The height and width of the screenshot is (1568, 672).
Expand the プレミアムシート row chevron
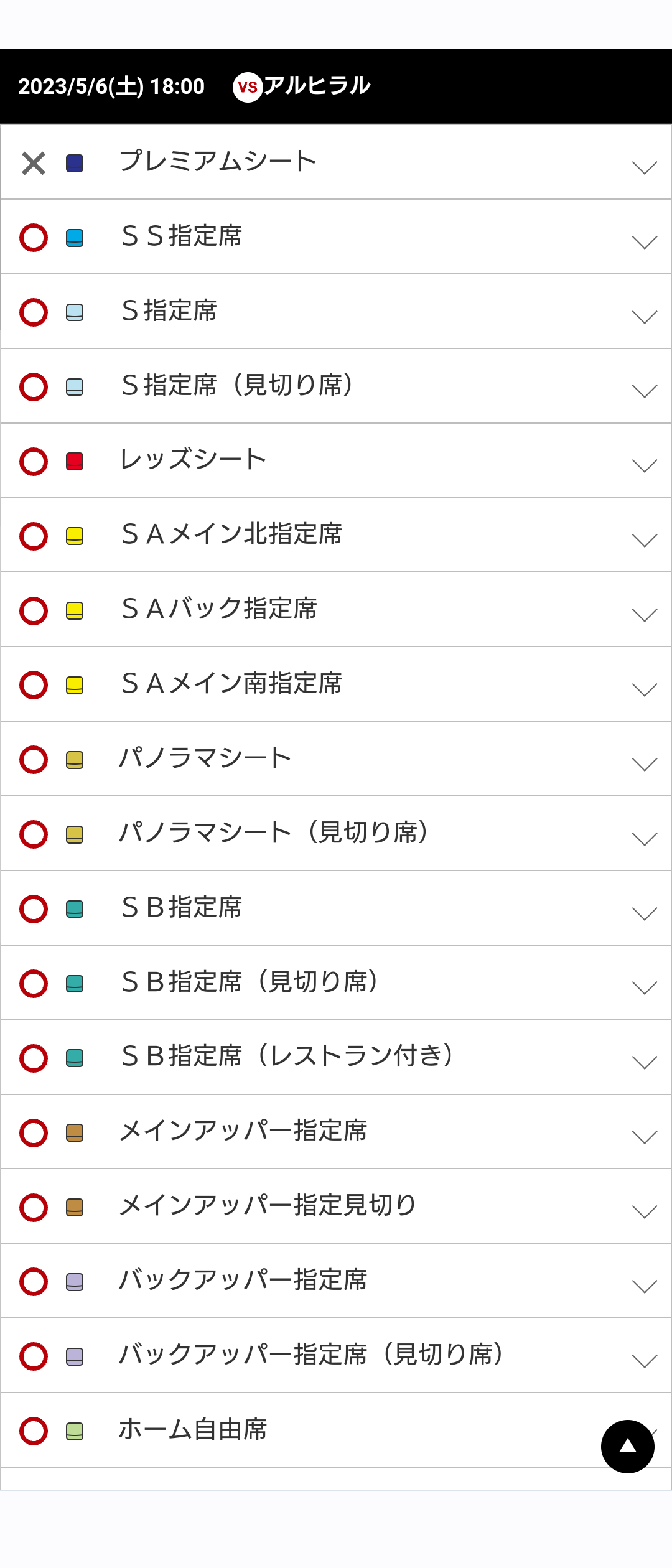click(644, 167)
